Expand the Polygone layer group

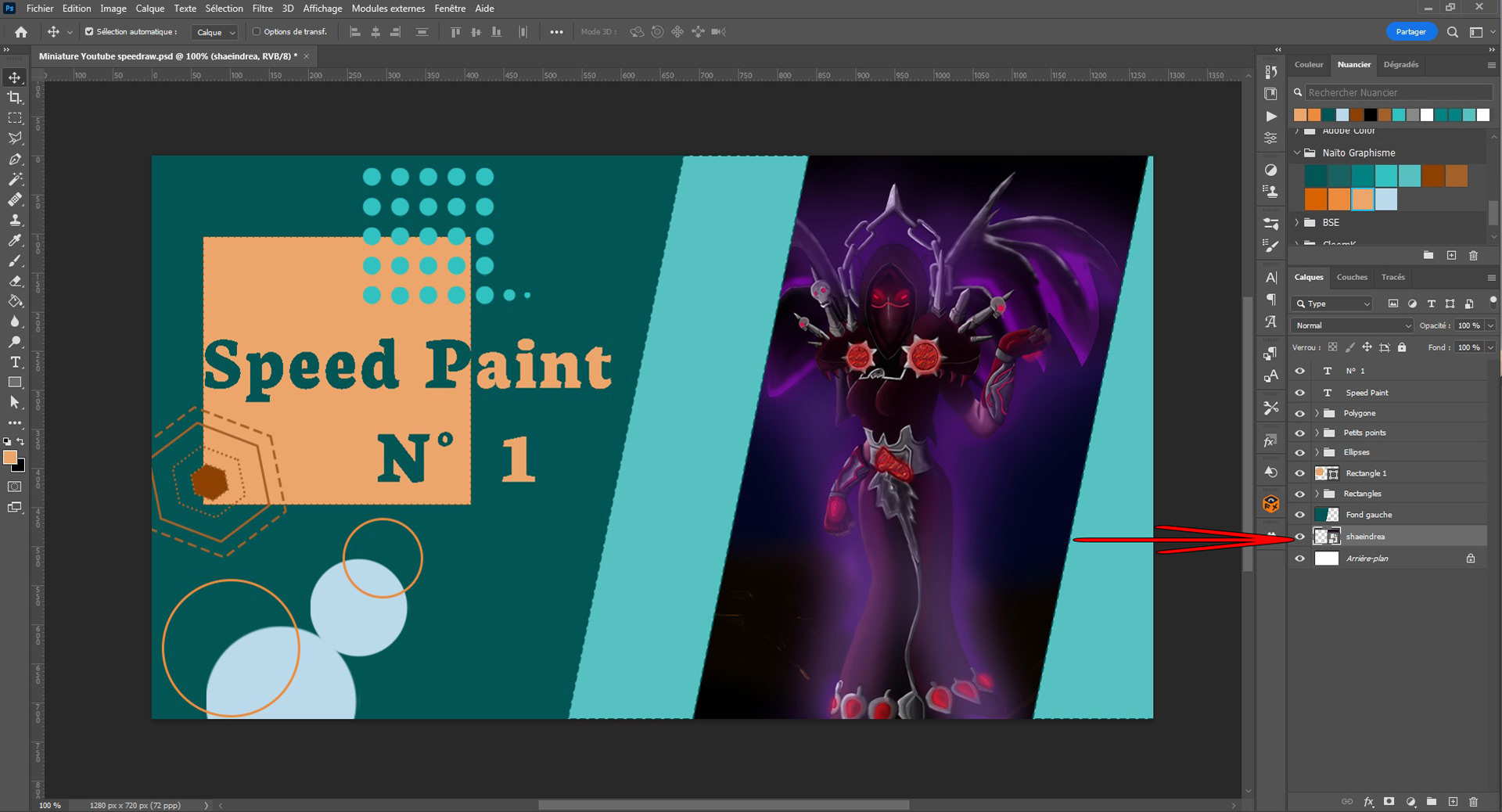(1317, 413)
